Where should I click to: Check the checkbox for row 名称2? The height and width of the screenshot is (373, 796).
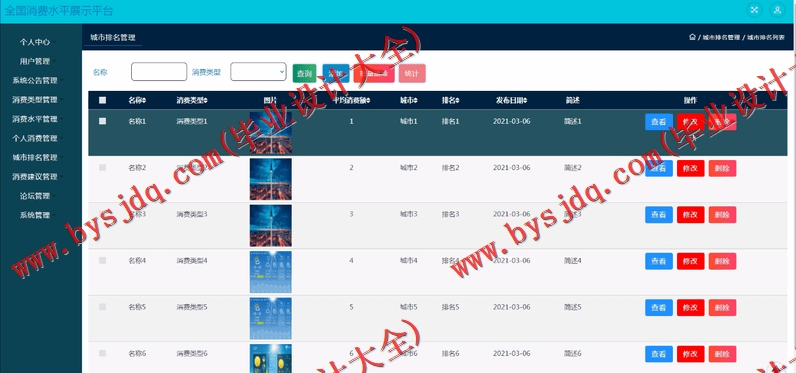tap(103, 167)
